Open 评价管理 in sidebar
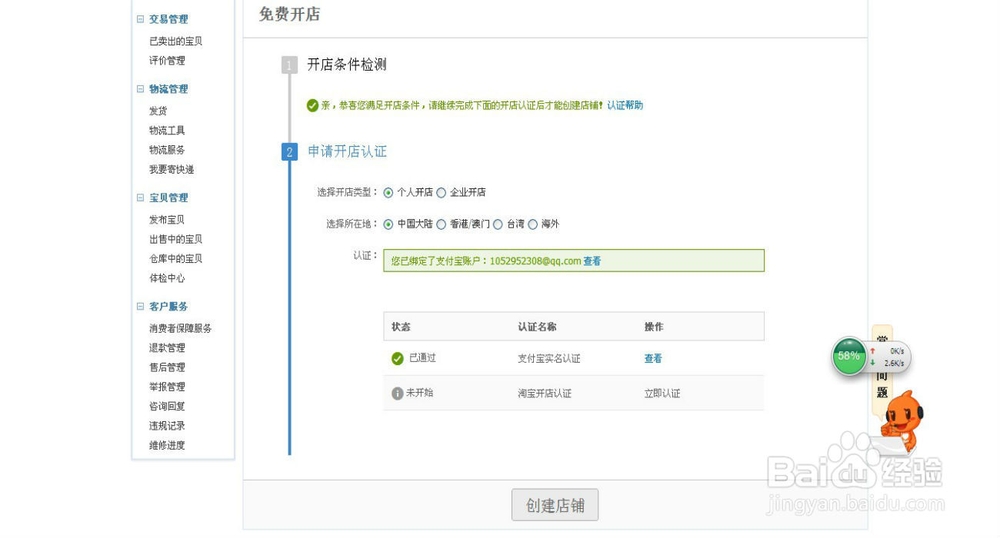Screen dimensions: 1000x538 pyautogui.click(x=167, y=61)
